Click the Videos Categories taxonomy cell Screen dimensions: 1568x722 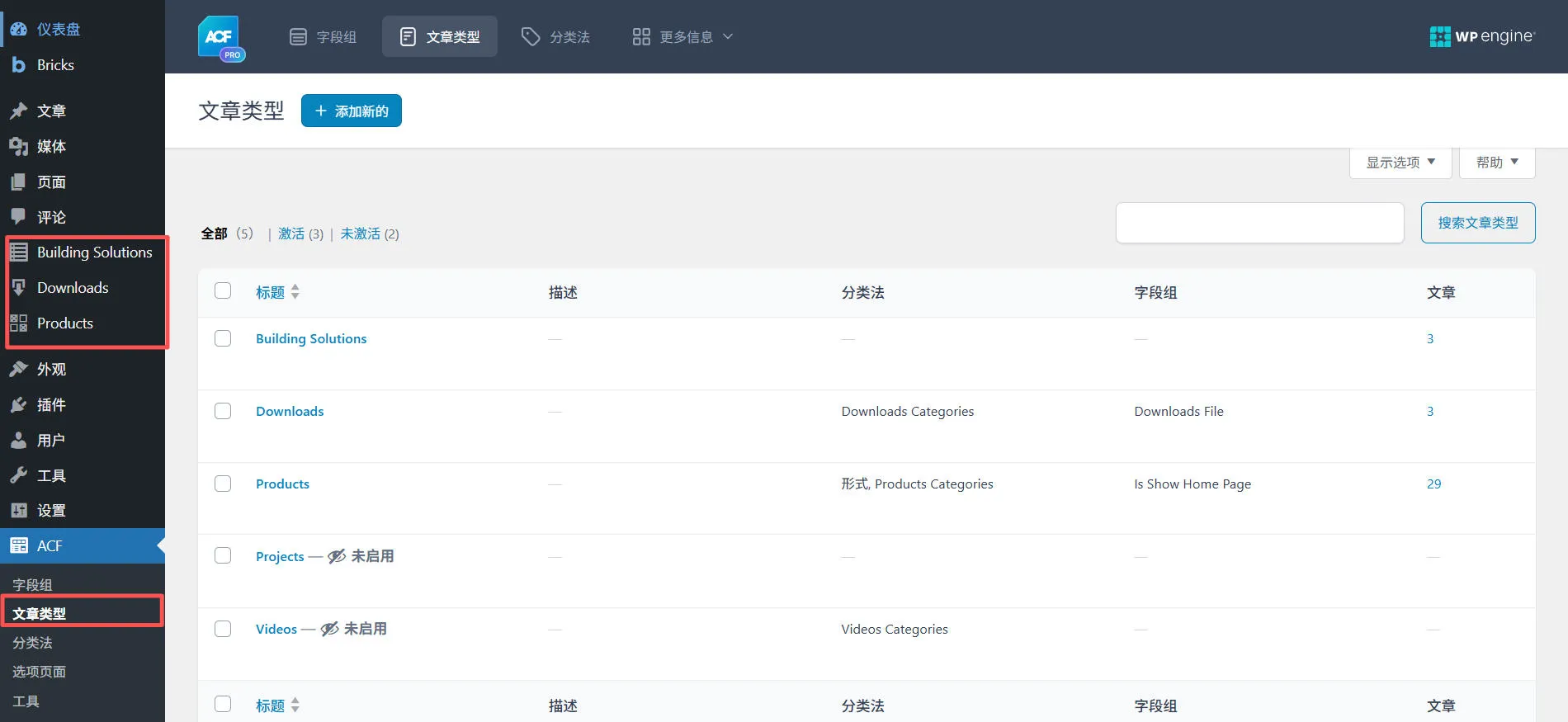click(x=895, y=629)
